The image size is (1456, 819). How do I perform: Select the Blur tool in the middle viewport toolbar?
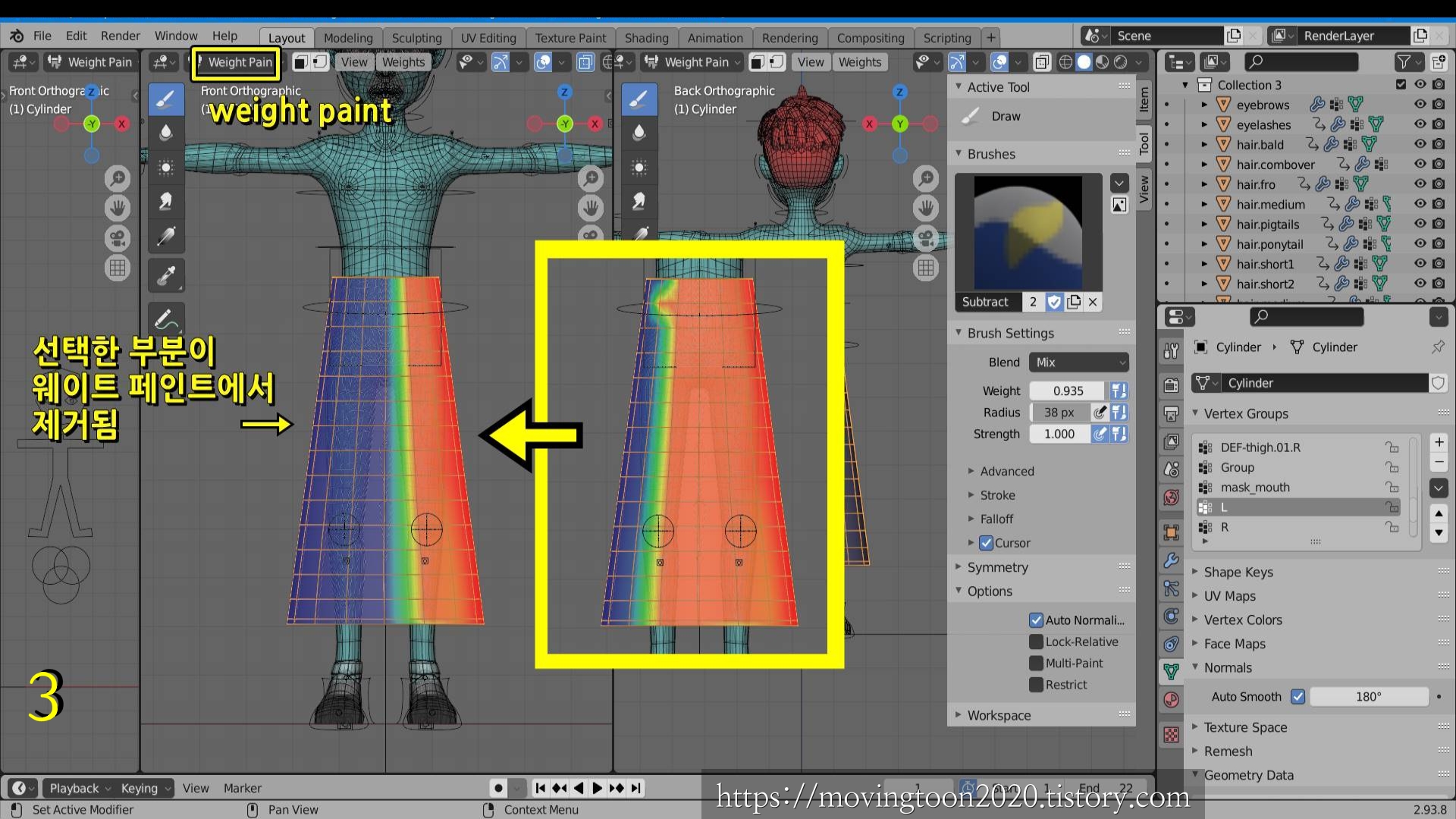166,133
